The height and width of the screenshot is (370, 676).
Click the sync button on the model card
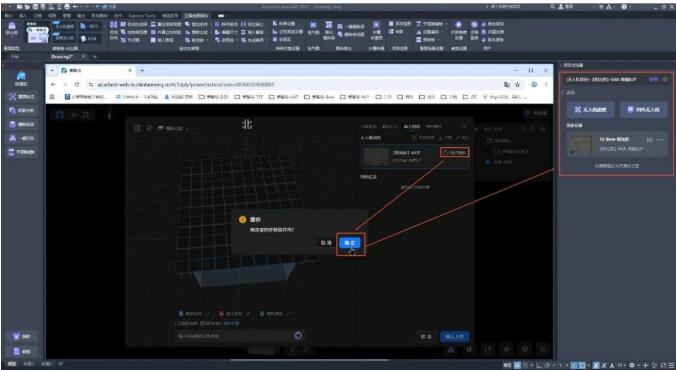pos(454,152)
